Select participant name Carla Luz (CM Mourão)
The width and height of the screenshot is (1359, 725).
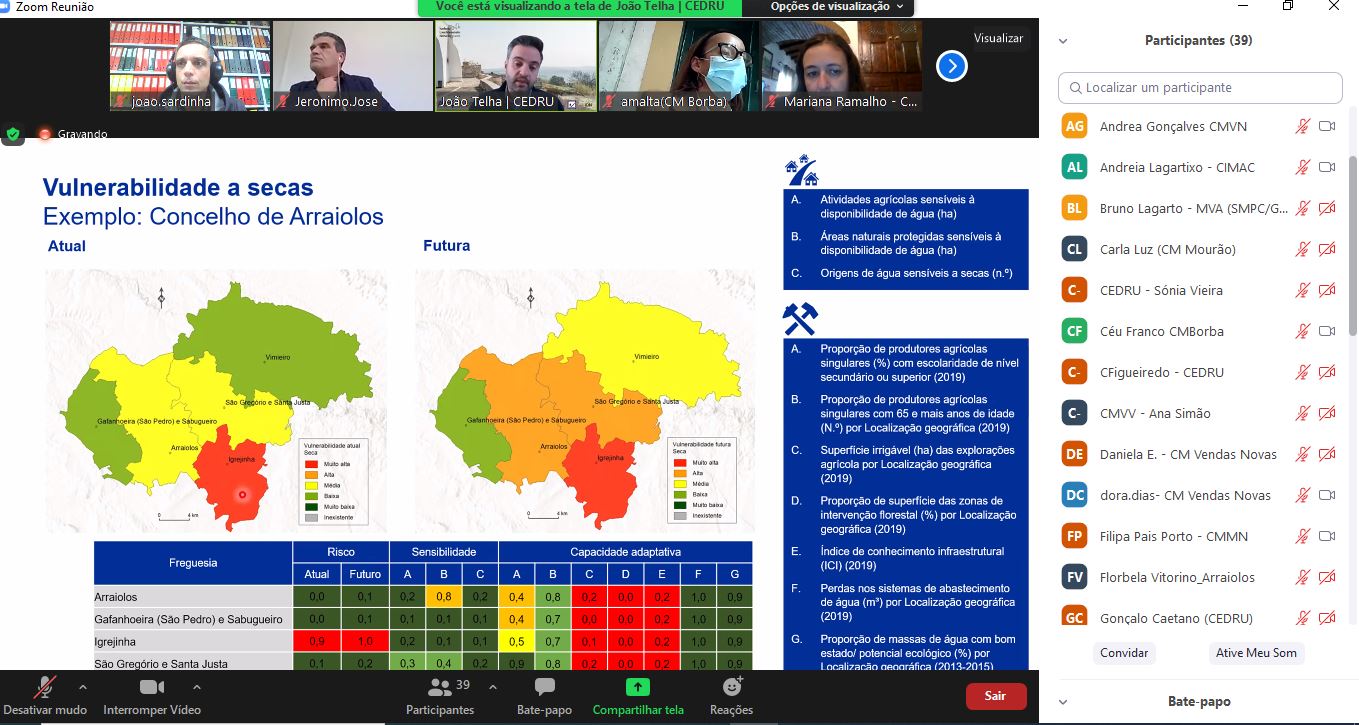(1167, 249)
